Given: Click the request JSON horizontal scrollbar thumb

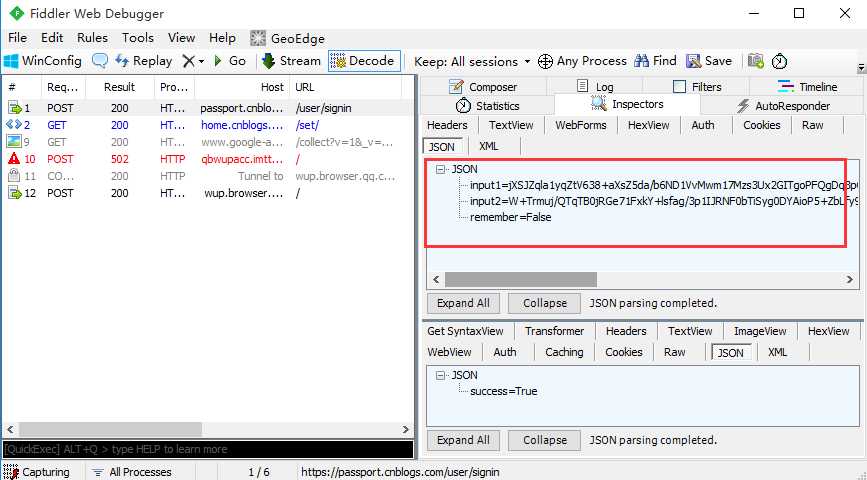Looking at the screenshot, I should coord(521,279).
